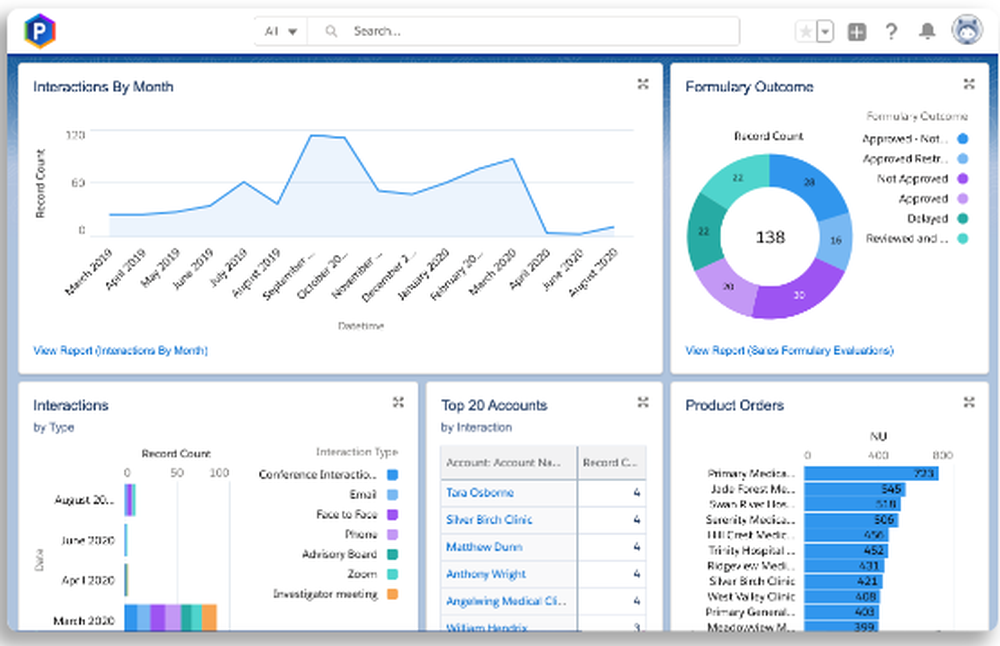Viewport: 1000px width, 646px height.
Task: Click the Investigator meeting legend swatch
Action: [393, 594]
